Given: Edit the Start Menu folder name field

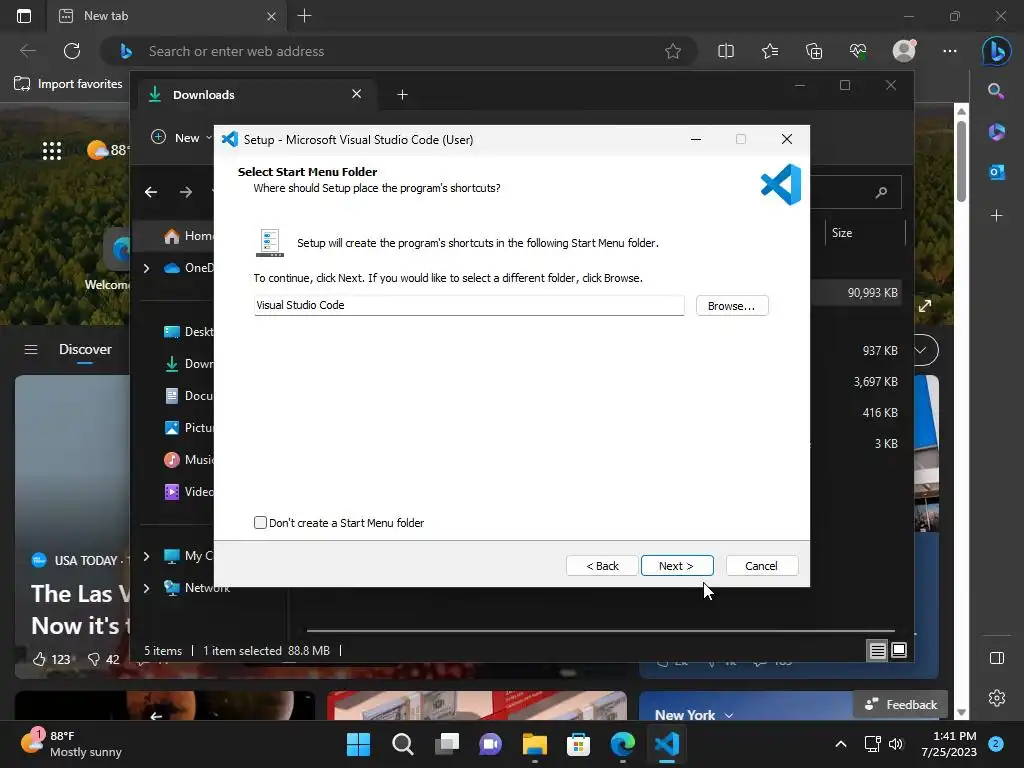Looking at the screenshot, I should [469, 305].
